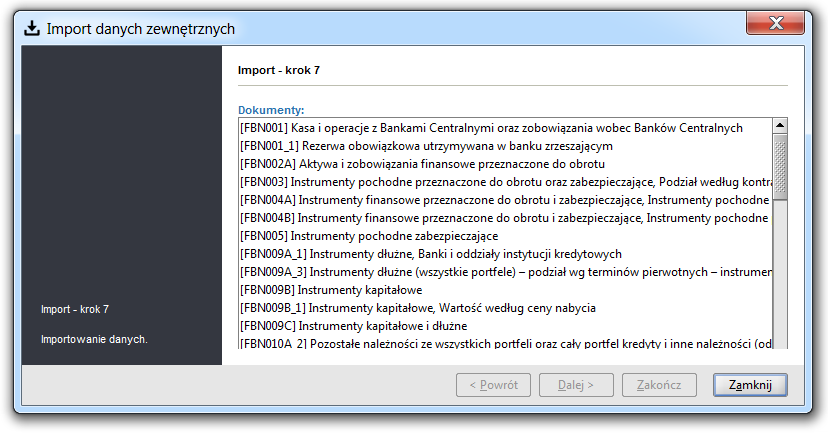Select the [FBN009A_3] Instrumenty dłużne row
The image size is (828, 436).
(x=505, y=271)
